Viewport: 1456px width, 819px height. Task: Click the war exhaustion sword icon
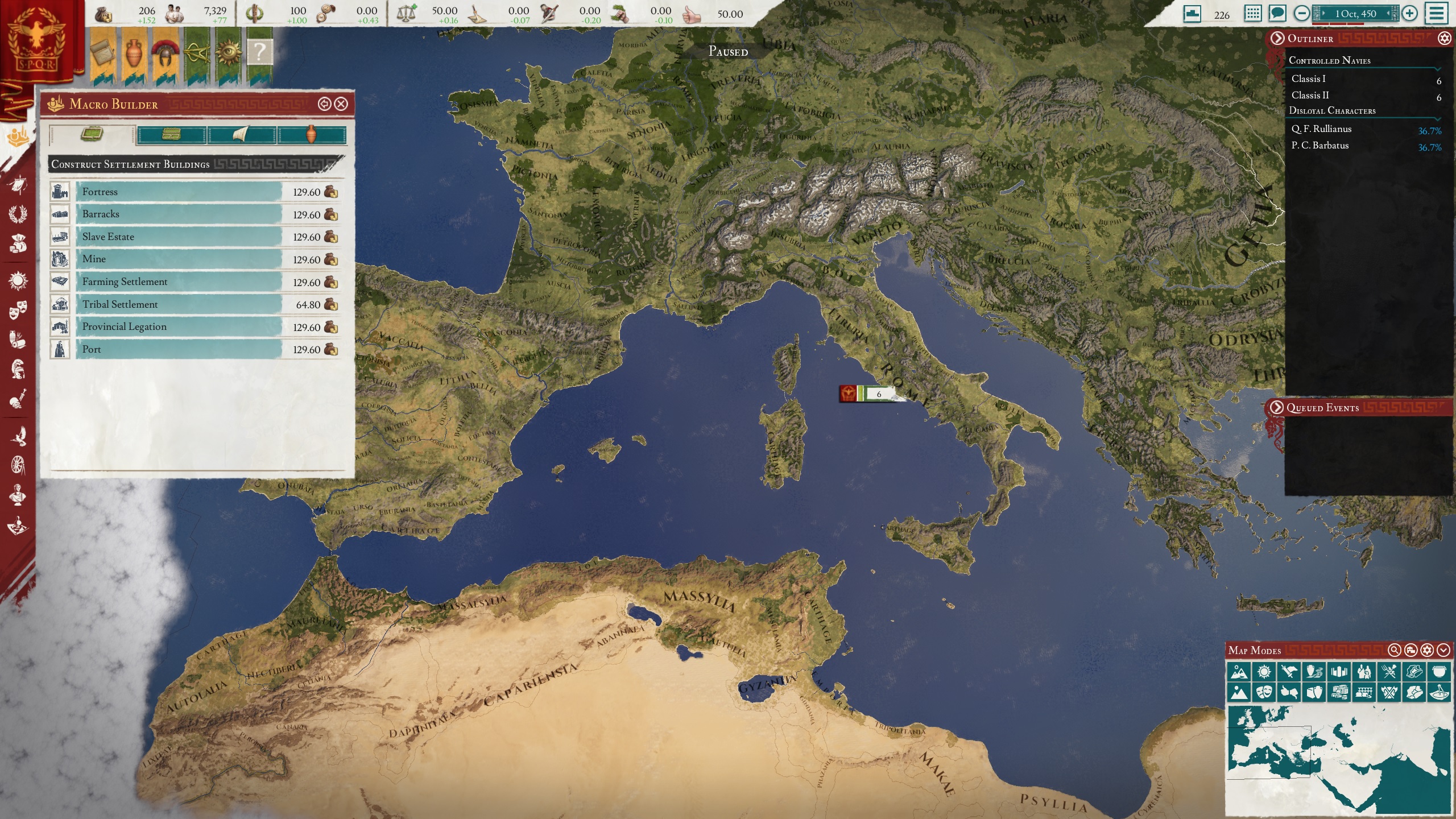click(549, 13)
